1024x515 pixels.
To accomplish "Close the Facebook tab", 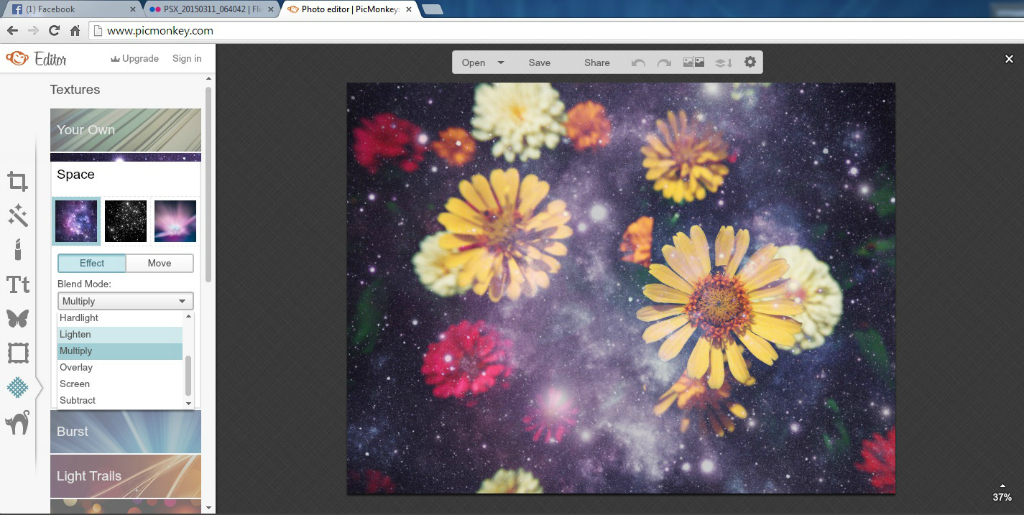I will point(133,9).
